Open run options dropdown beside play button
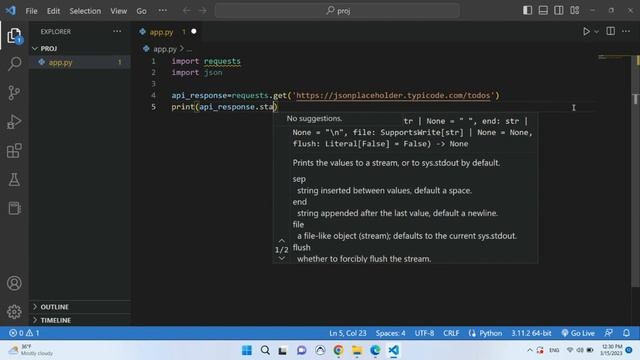Viewport: 640px width, 360px height. click(x=597, y=32)
